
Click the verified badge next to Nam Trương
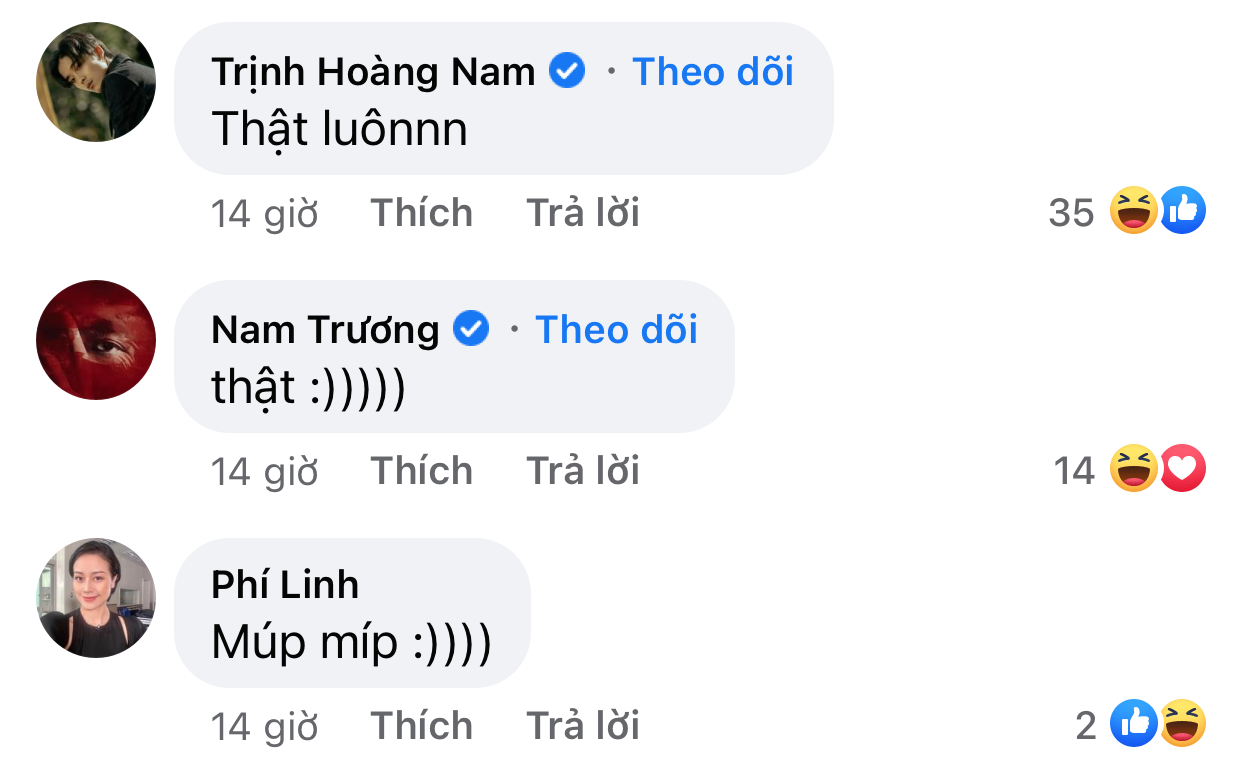pyautogui.click(x=471, y=328)
